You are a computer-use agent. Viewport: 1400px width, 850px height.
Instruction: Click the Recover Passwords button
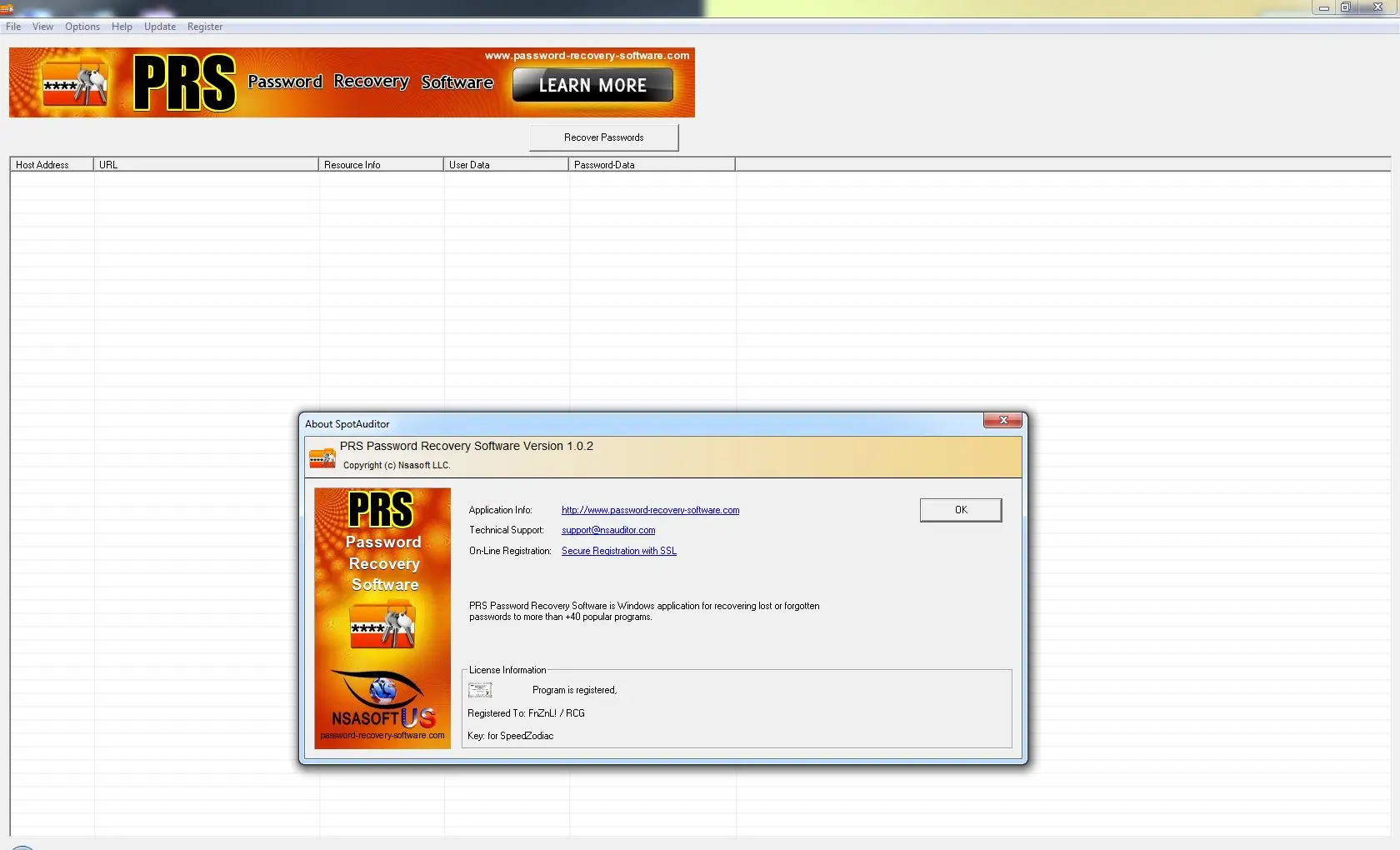[604, 137]
